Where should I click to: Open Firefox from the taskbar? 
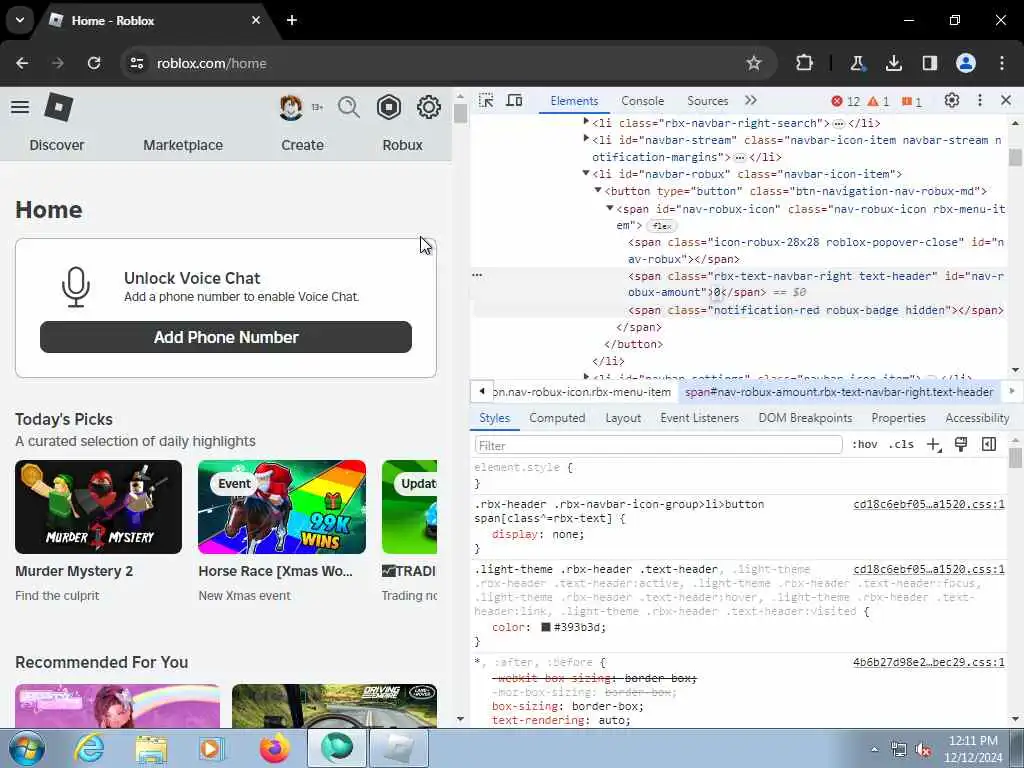pyautogui.click(x=275, y=748)
